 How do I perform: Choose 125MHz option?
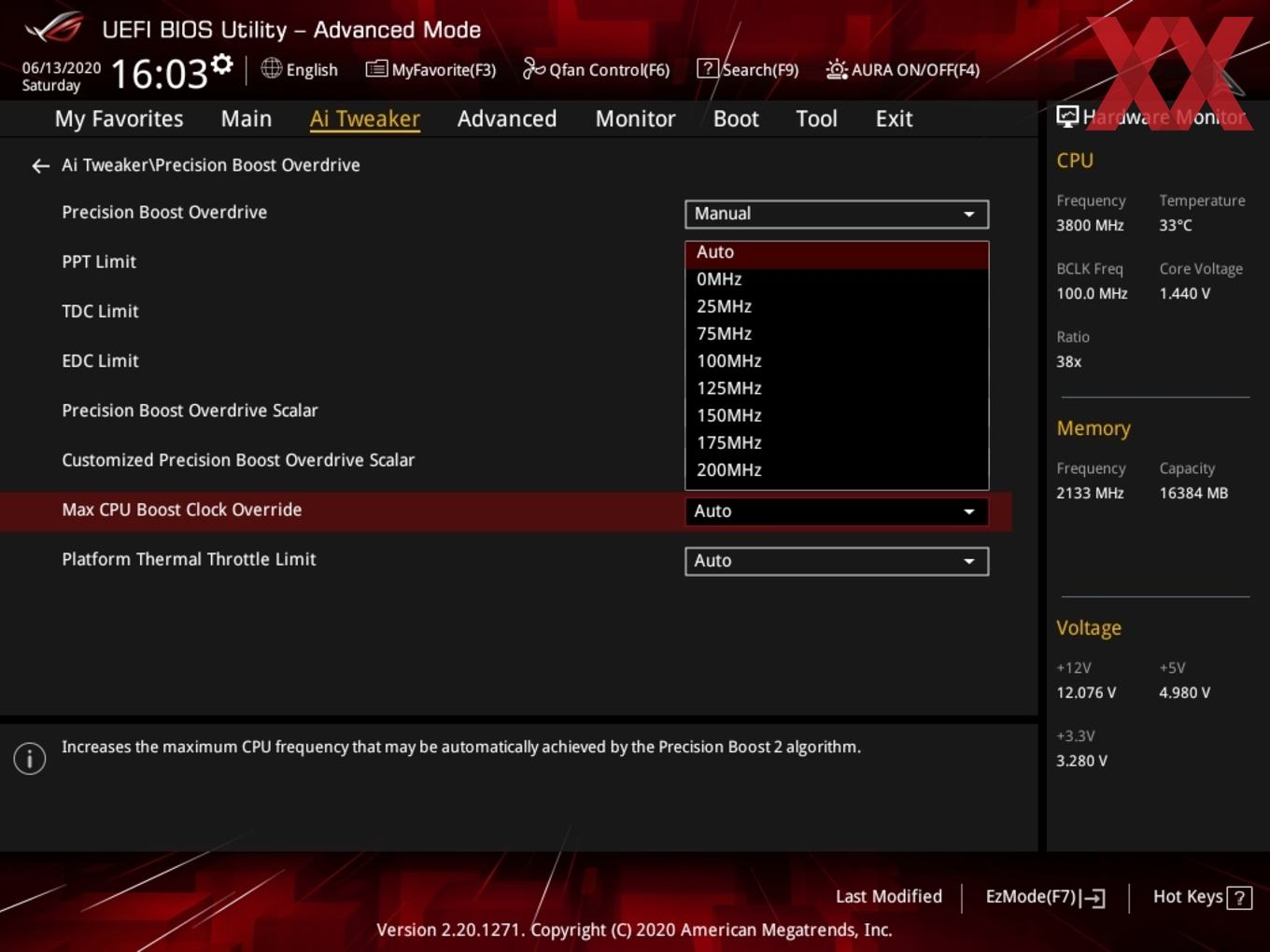point(837,388)
